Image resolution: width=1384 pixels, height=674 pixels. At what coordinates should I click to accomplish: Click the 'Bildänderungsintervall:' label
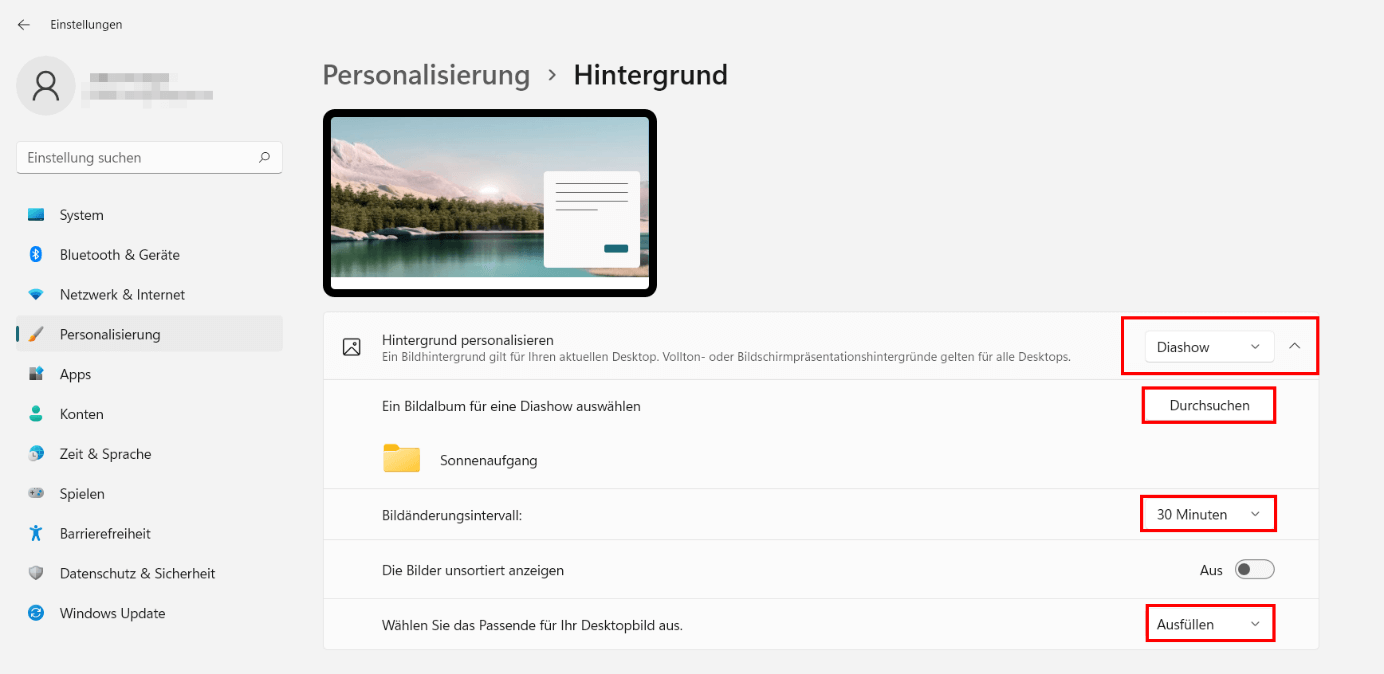pos(452,515)
